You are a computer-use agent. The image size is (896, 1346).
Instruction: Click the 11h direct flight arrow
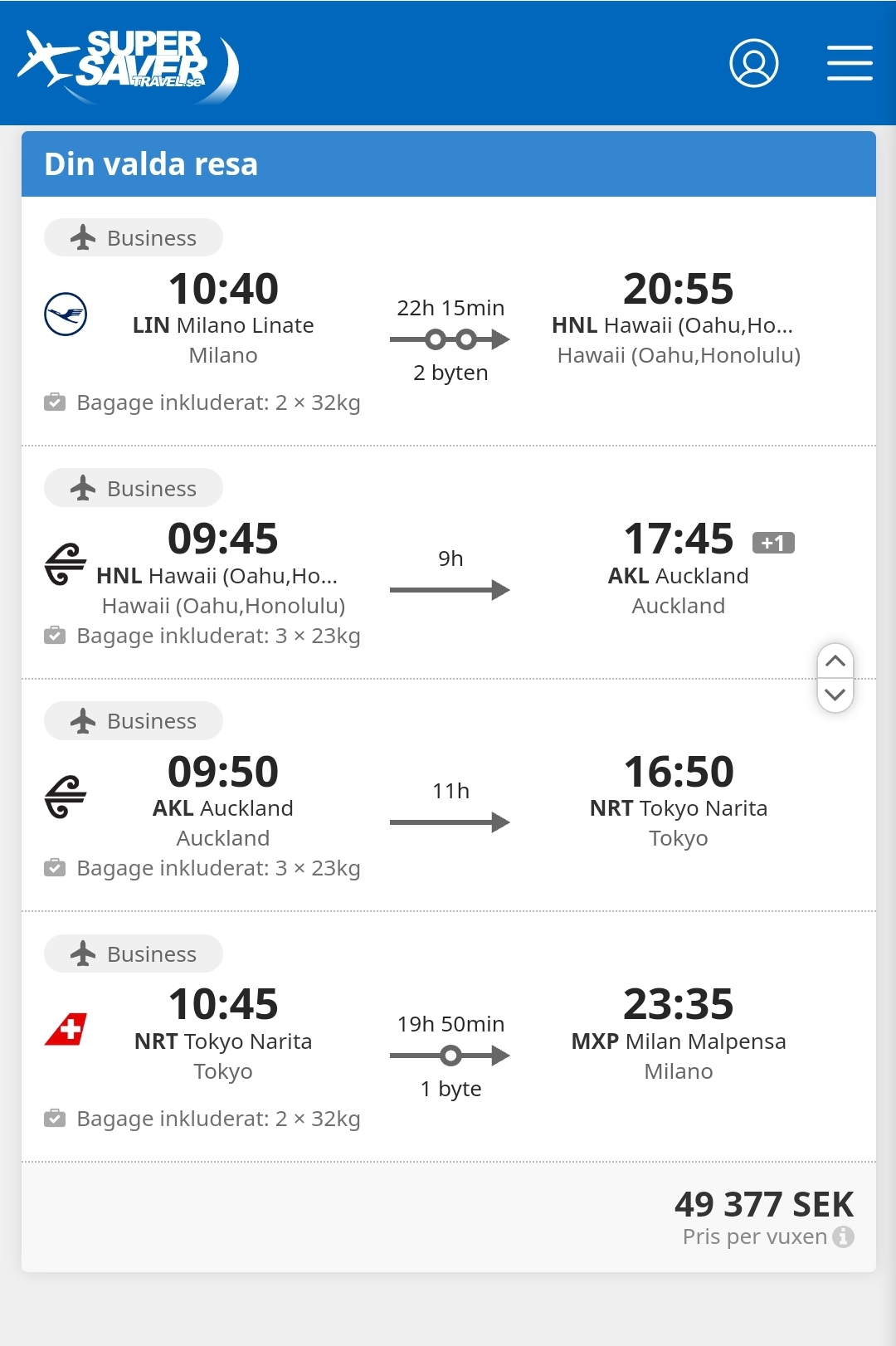coord(450,822)
